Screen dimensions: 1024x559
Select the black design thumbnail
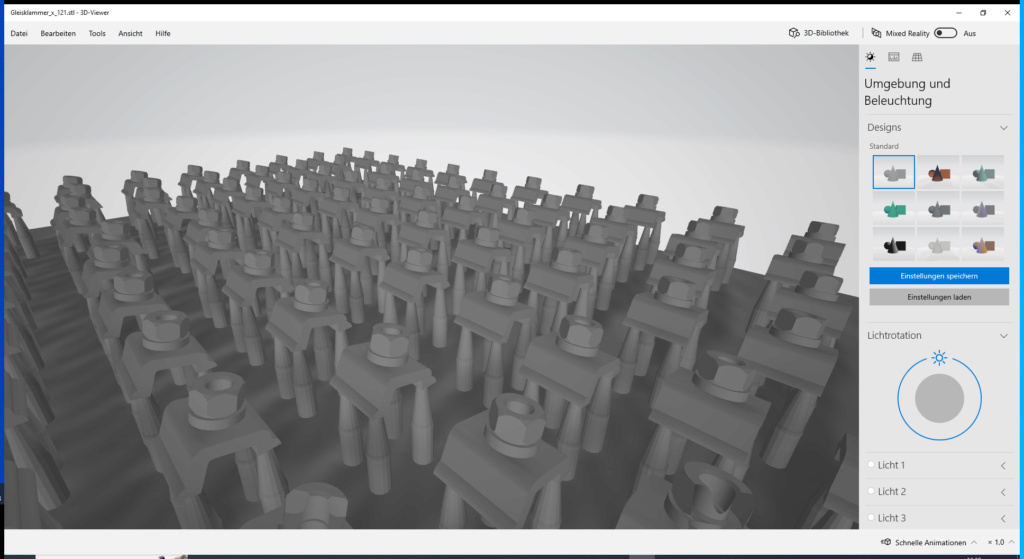[x=893, y=244]
